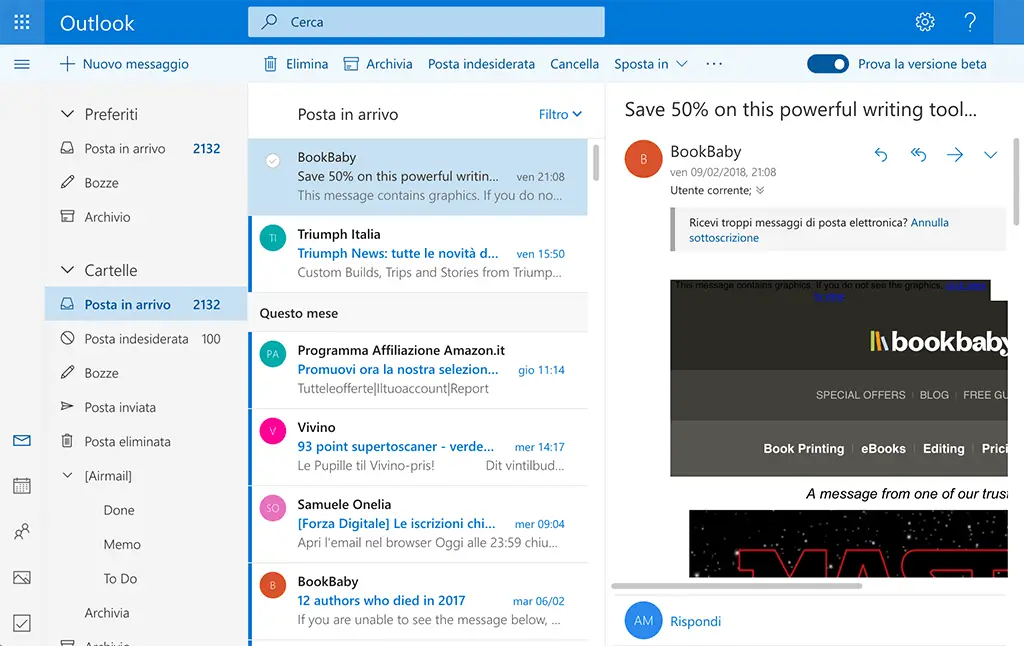Open Bozze under Preferiti

coord(146,182)
